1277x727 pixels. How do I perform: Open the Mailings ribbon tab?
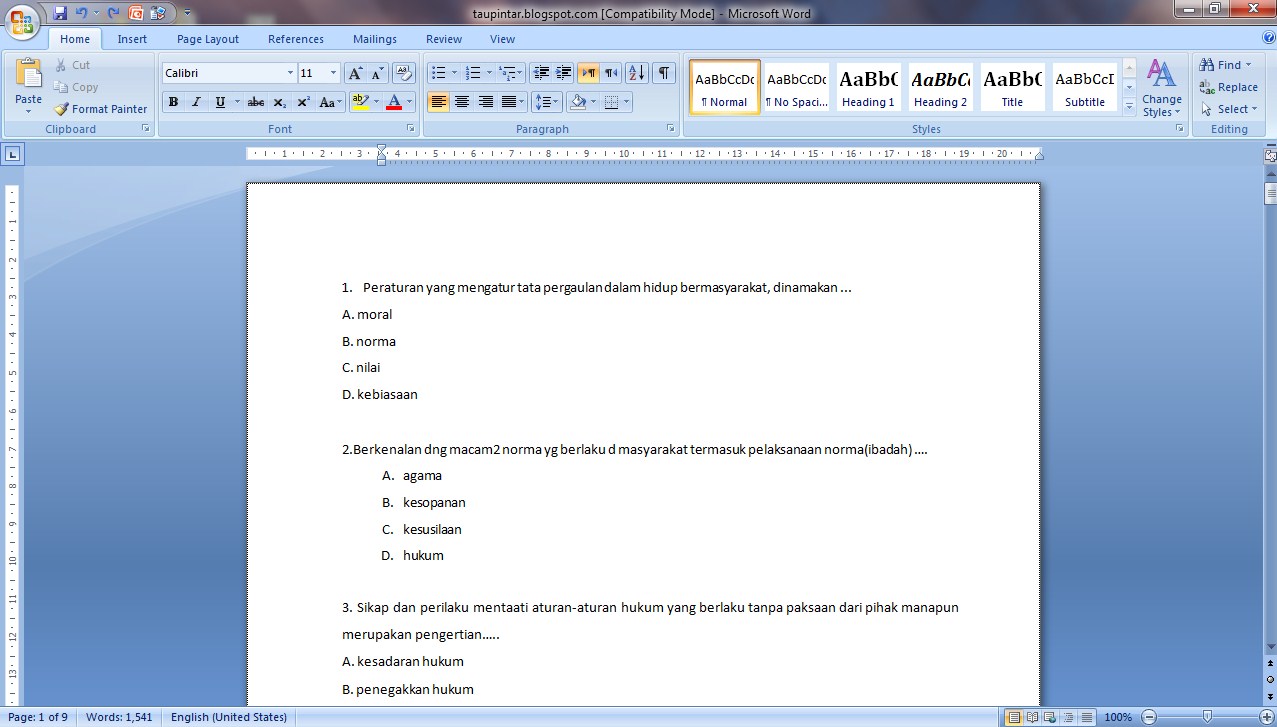[x=375, y=39]
